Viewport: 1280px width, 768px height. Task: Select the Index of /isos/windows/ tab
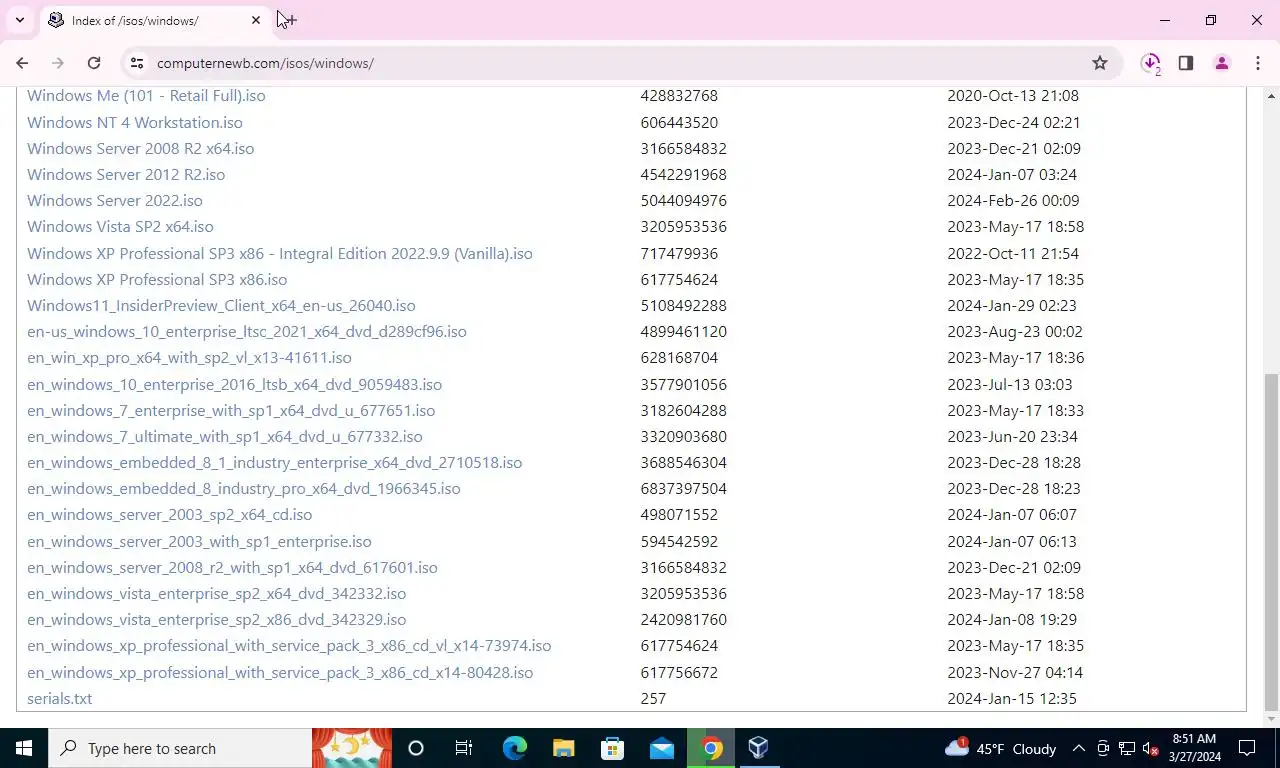156,20
